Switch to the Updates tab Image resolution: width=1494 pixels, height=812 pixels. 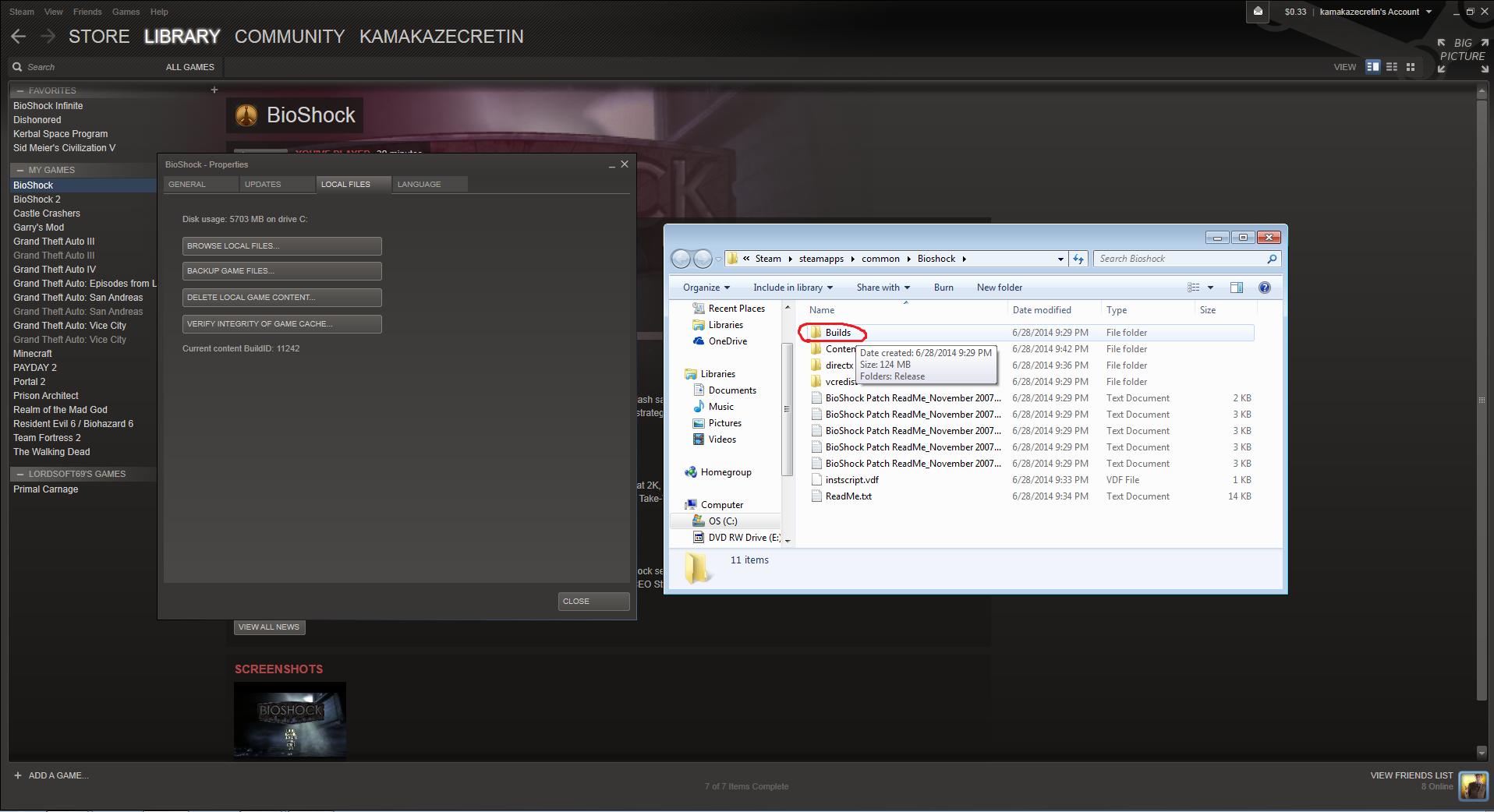[277, 185]
